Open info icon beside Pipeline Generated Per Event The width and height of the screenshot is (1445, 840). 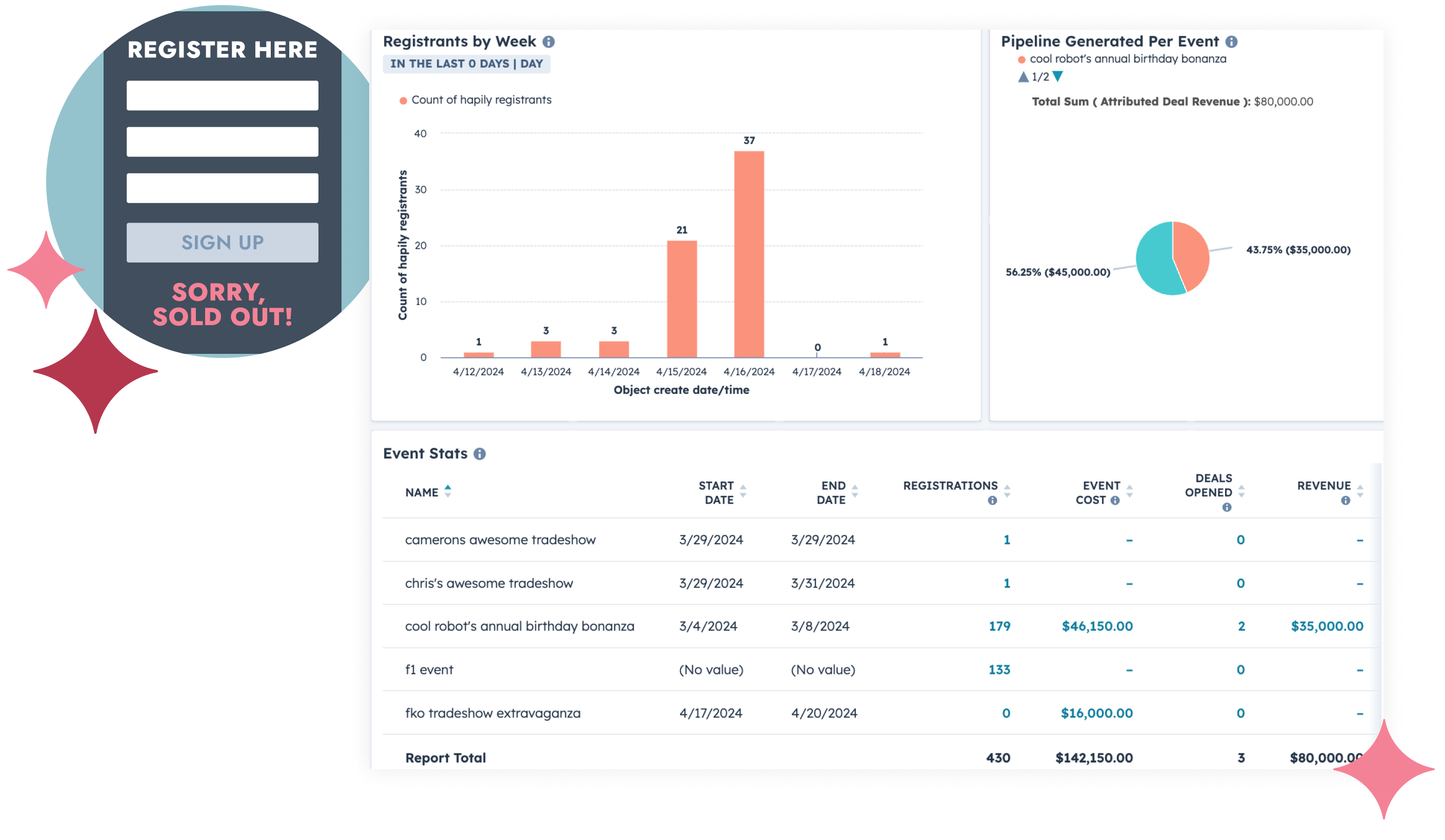(1232, 42)
